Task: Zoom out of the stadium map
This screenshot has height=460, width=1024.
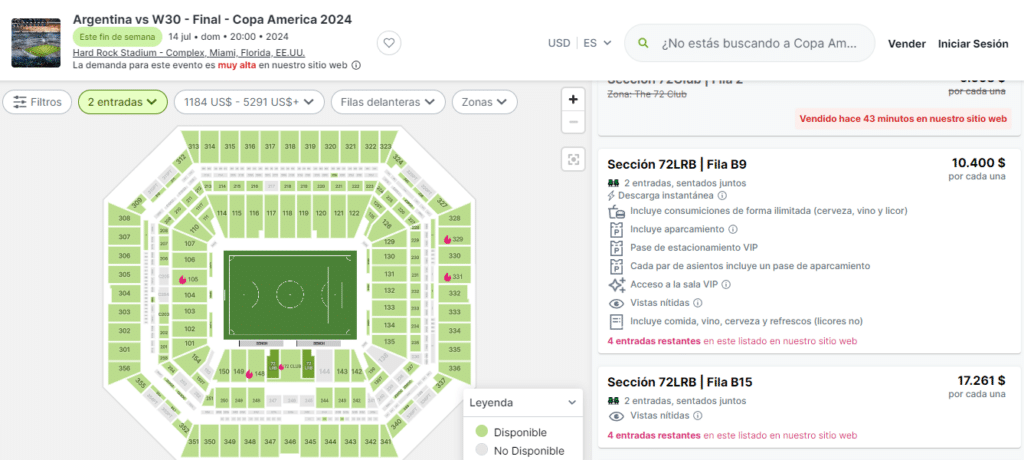Action: [573, 122]
